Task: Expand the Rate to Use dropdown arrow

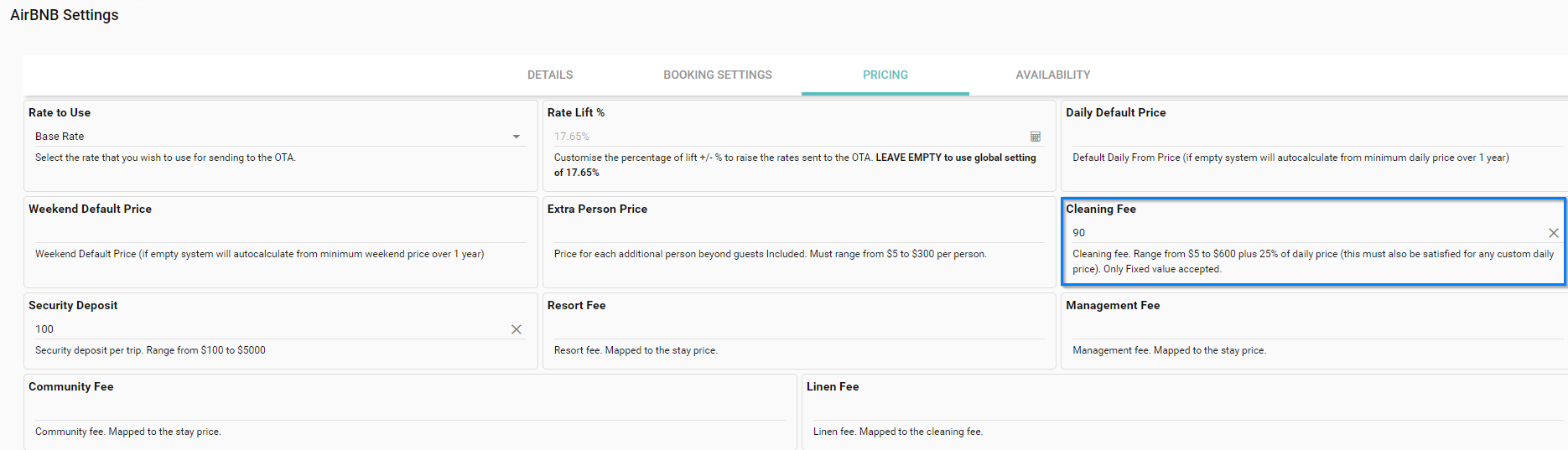Action: tap(517, 137)
